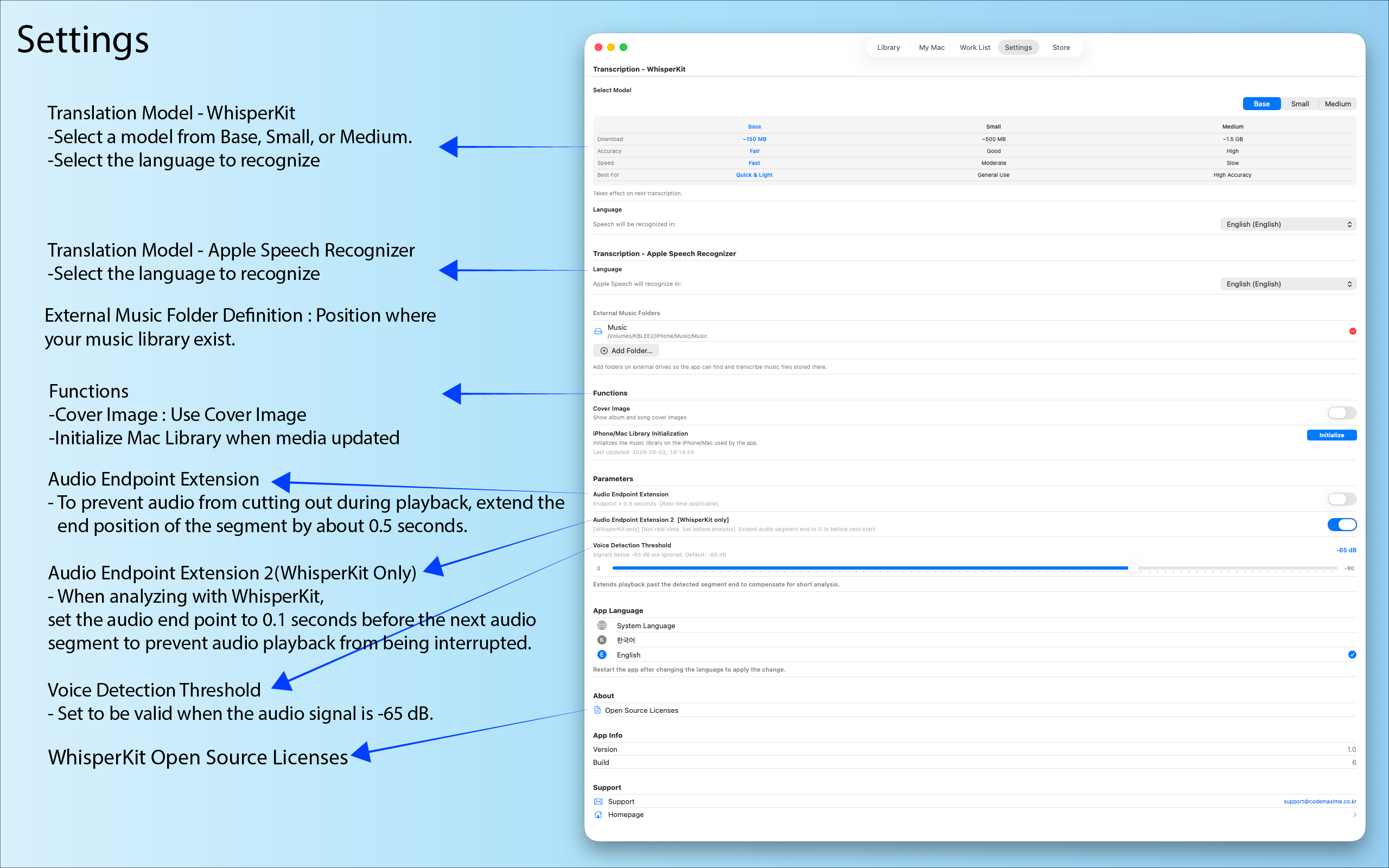Click the Small column header in model table
1389x868 pixels.
[x=993, y=127]
